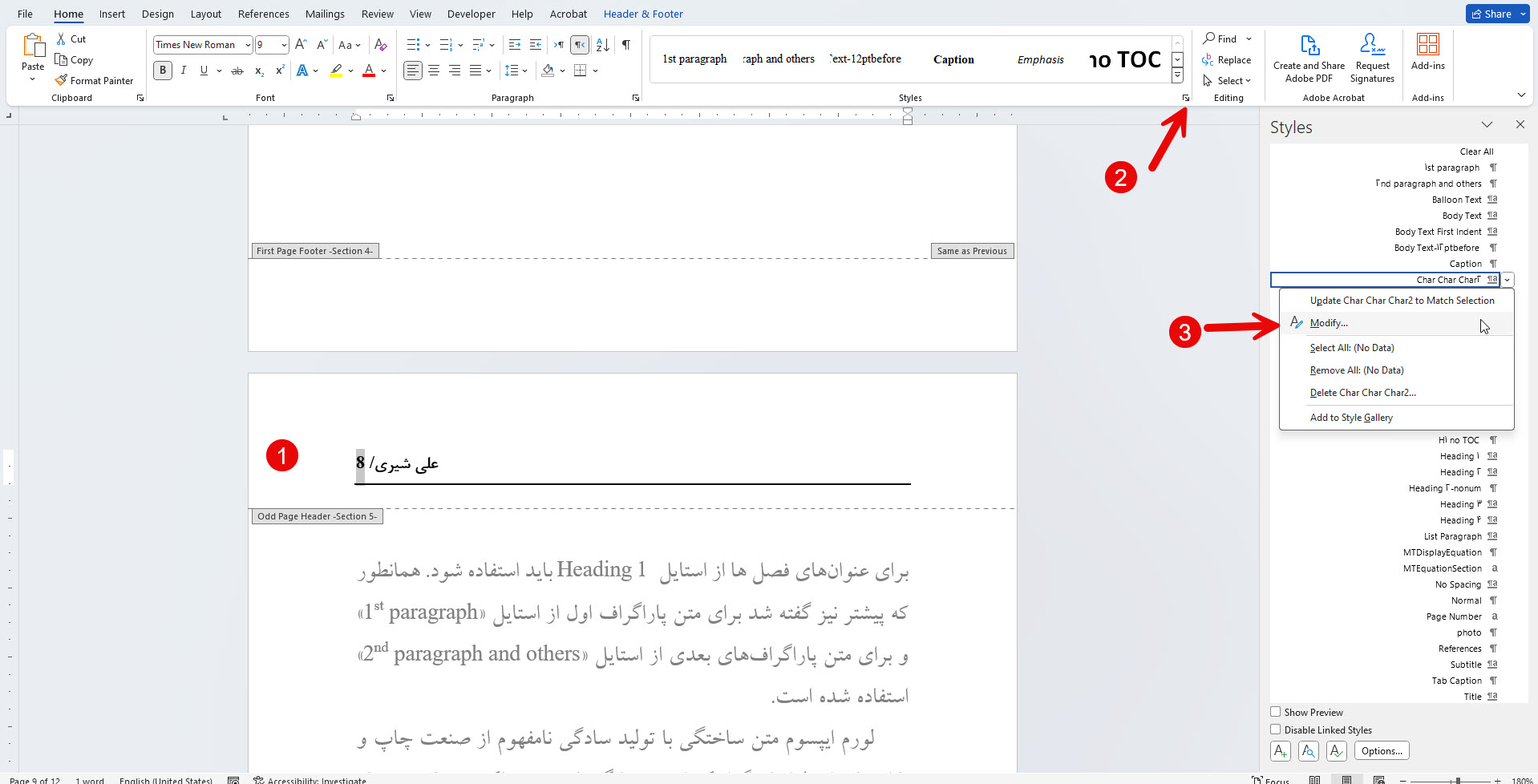This screenshot has width=1538, height=784.
Task: Open font size dropdown
Action: (x=284, y=45)
